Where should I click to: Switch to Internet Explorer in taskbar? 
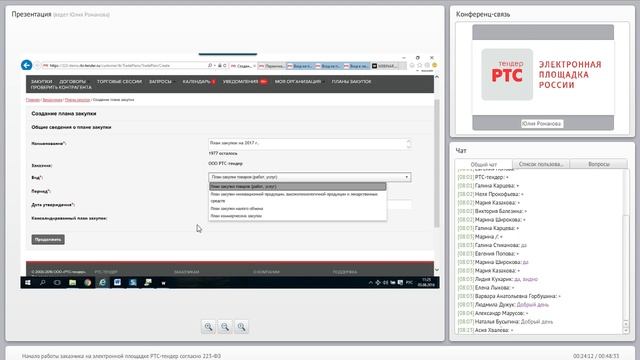[102, 282]
